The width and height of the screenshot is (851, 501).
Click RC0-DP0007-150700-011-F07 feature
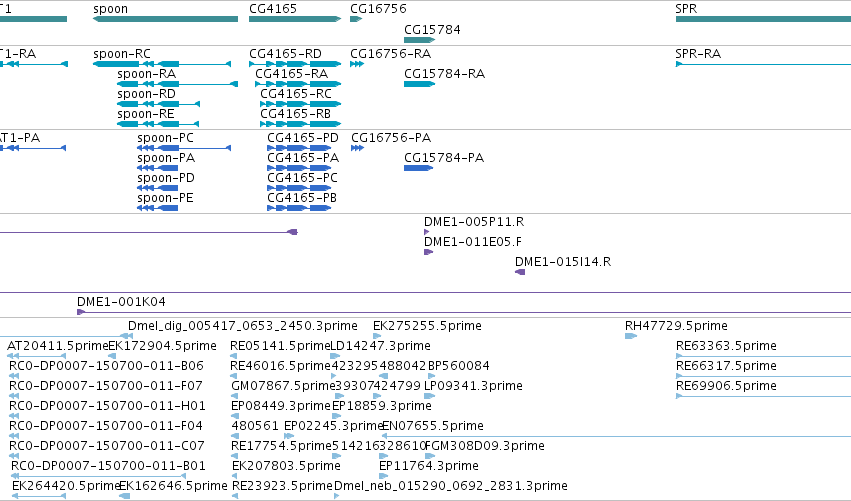tap(106, 386)
